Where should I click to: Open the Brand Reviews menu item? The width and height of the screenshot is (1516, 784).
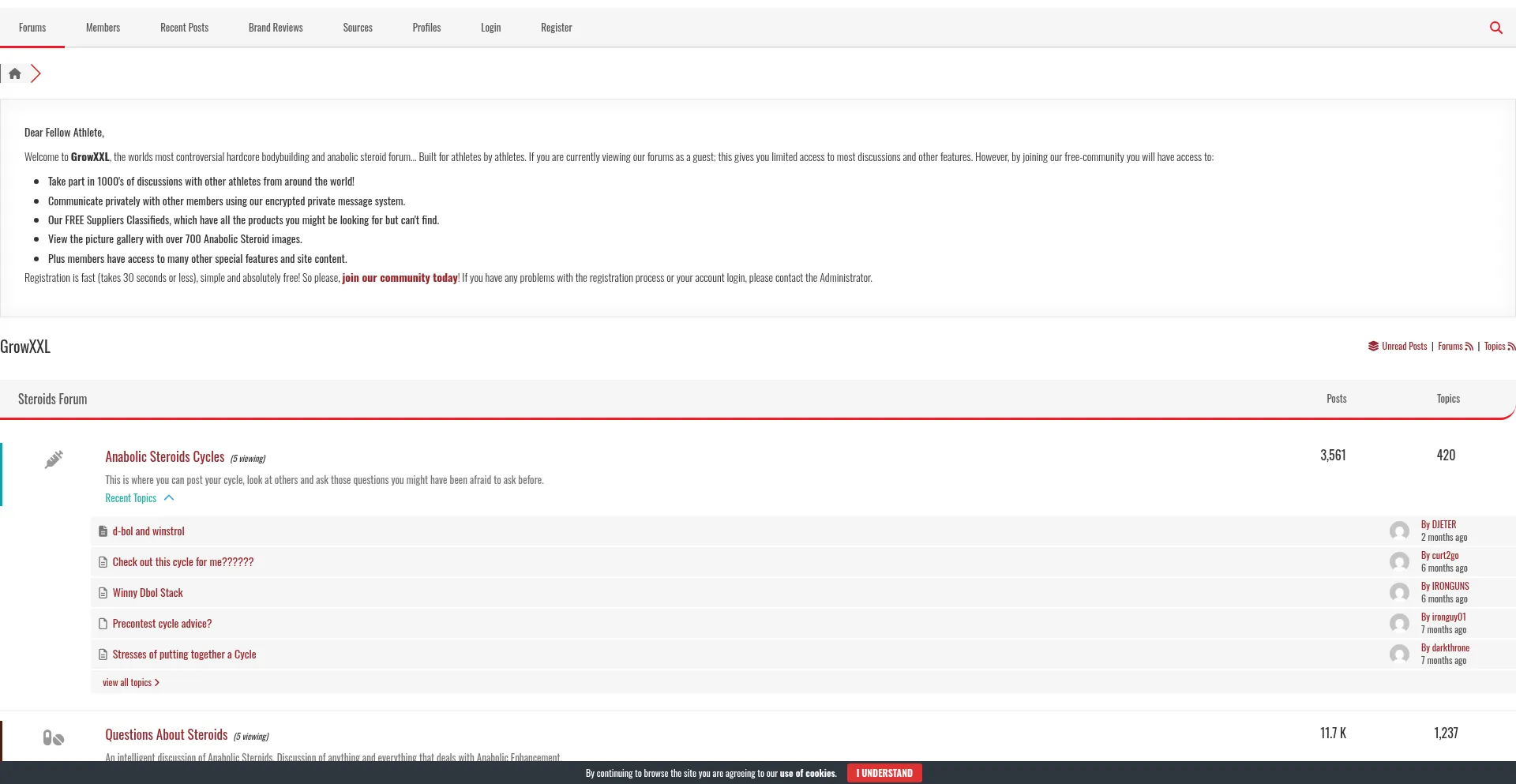[276, 28]
